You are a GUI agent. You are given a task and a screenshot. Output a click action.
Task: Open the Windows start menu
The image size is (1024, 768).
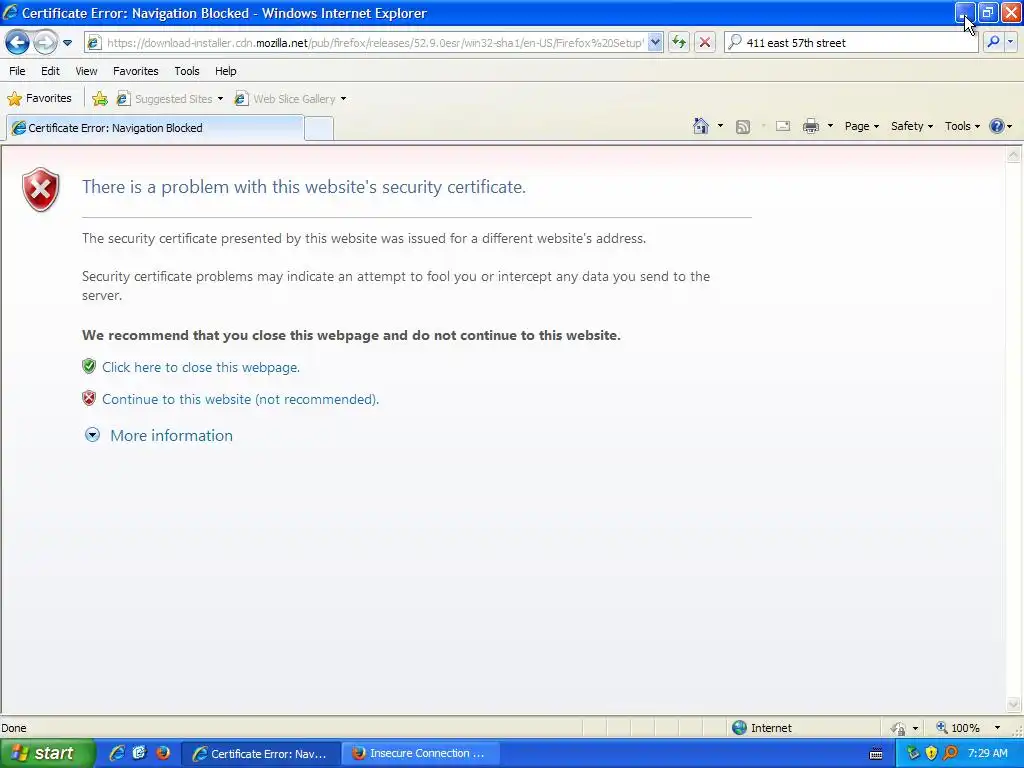(47, 753)
